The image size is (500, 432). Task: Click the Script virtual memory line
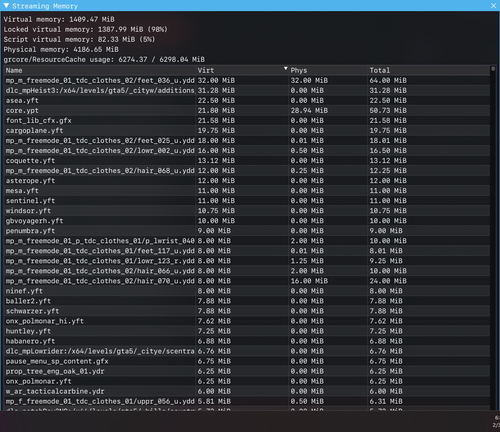(79, 39)
